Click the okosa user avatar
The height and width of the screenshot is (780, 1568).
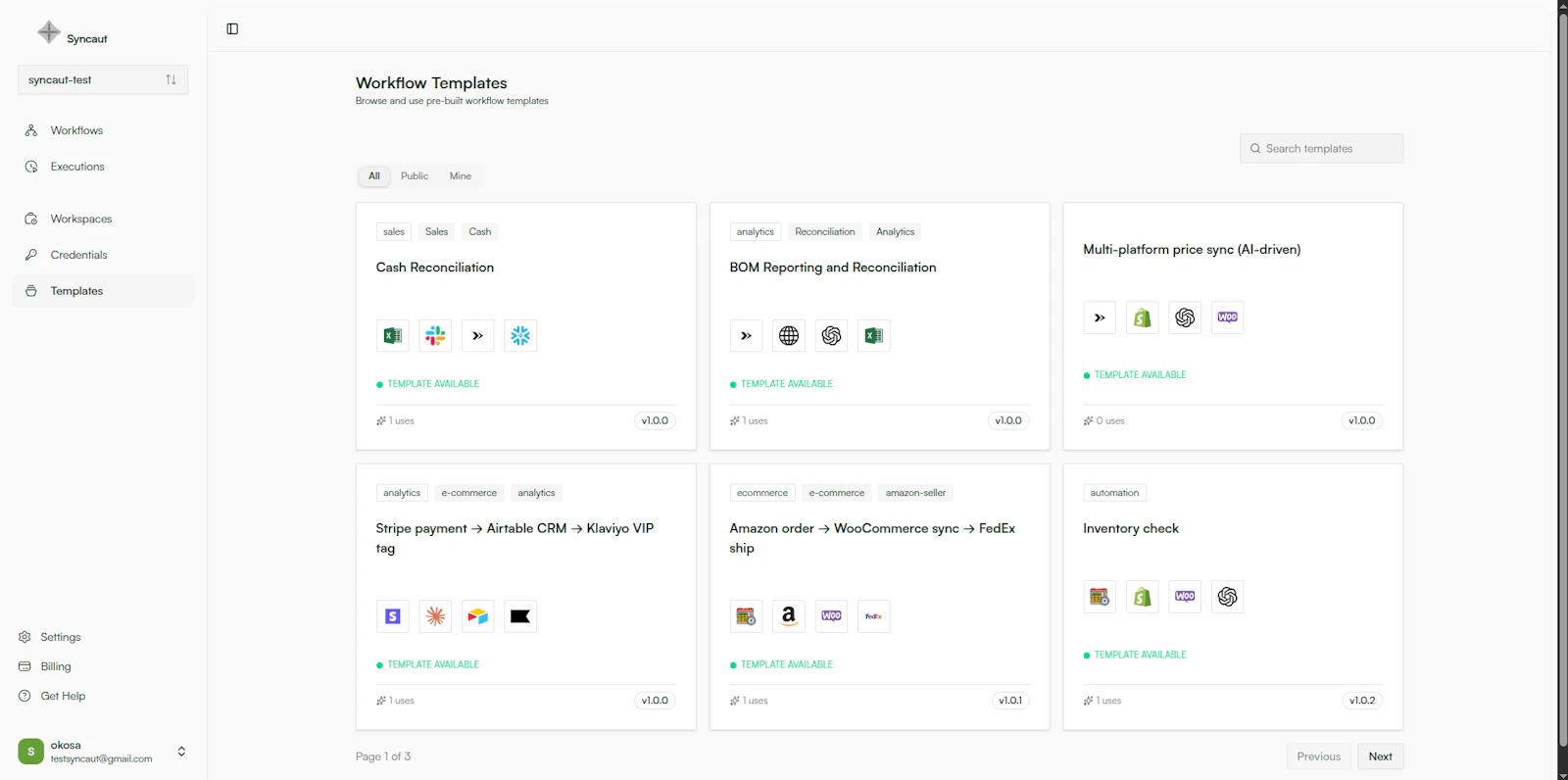point(30,752)
